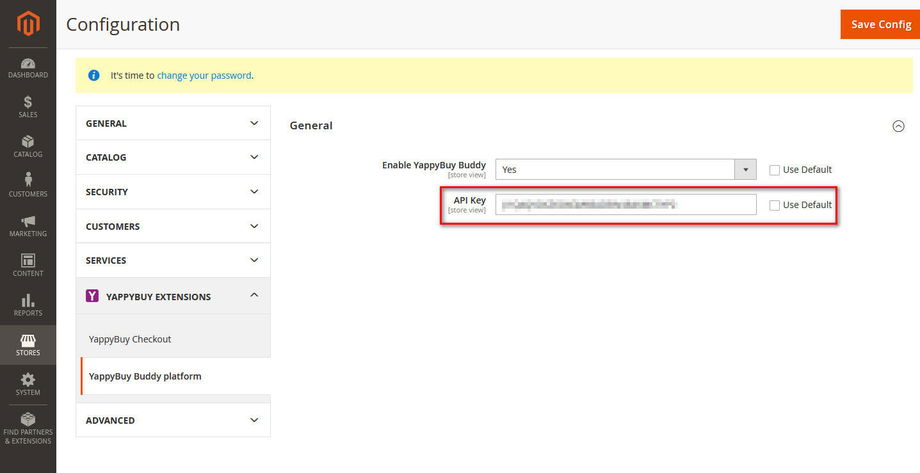The width and height of the screenshot is (920, 473).
Task: Click the General section heading text
Action: pyautogui.click(x=311, y=126)
